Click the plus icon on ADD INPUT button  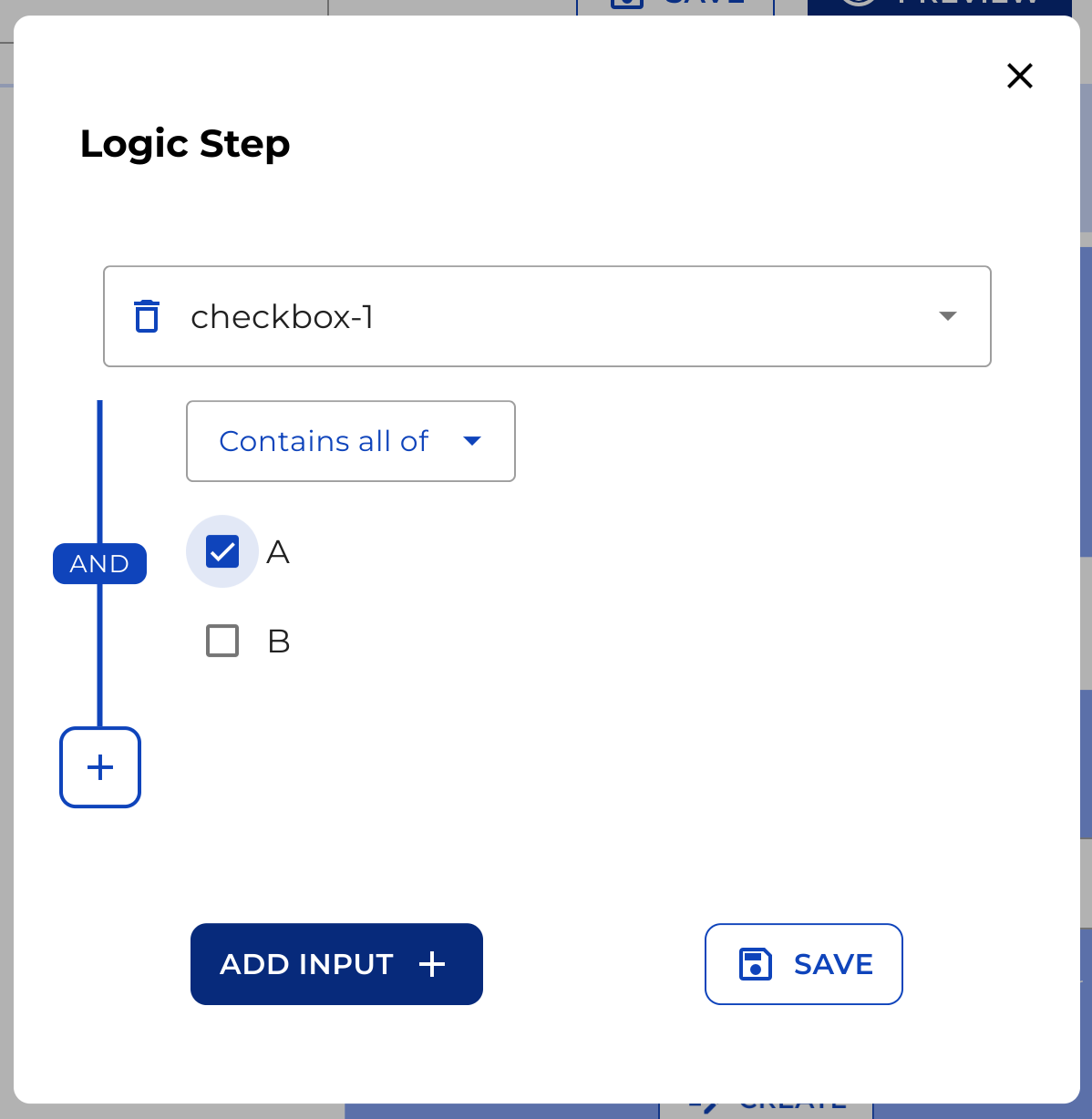(432, 963)
